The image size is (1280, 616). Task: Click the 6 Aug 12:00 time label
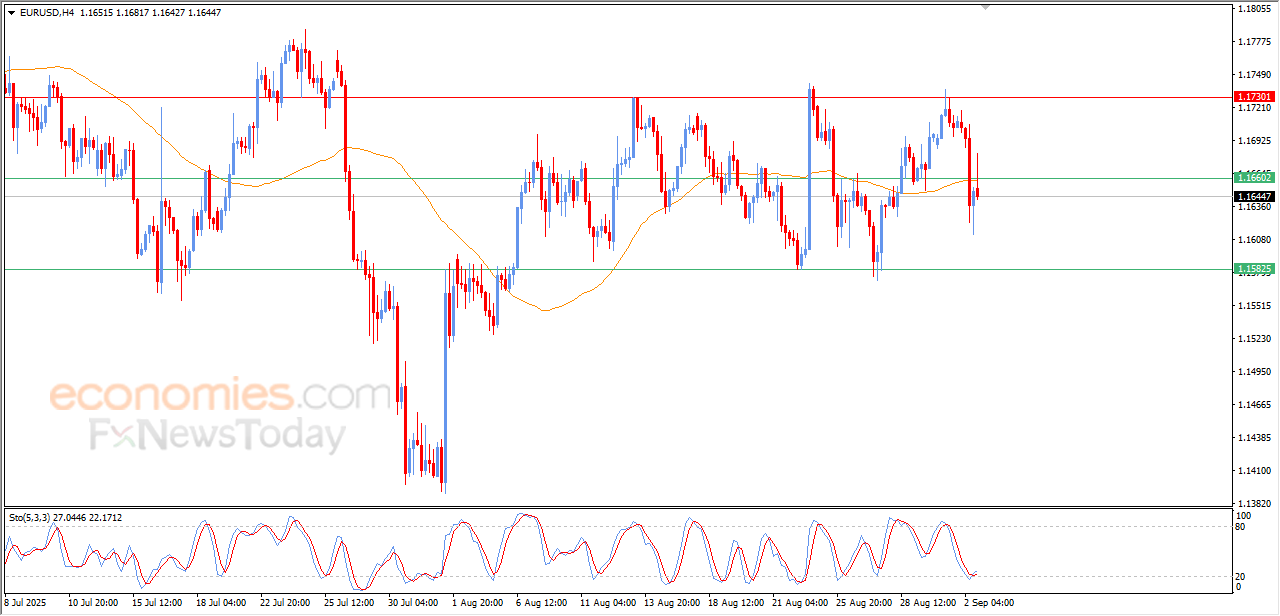[541, 603]
